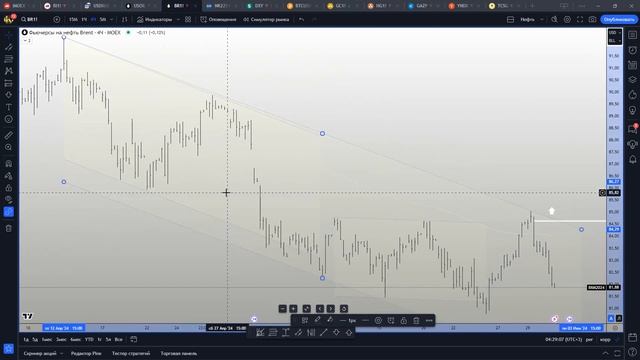This screenshot has height=360, width=640.
Task: Open the layout selection icon
Action: click(x=510, y=19)
